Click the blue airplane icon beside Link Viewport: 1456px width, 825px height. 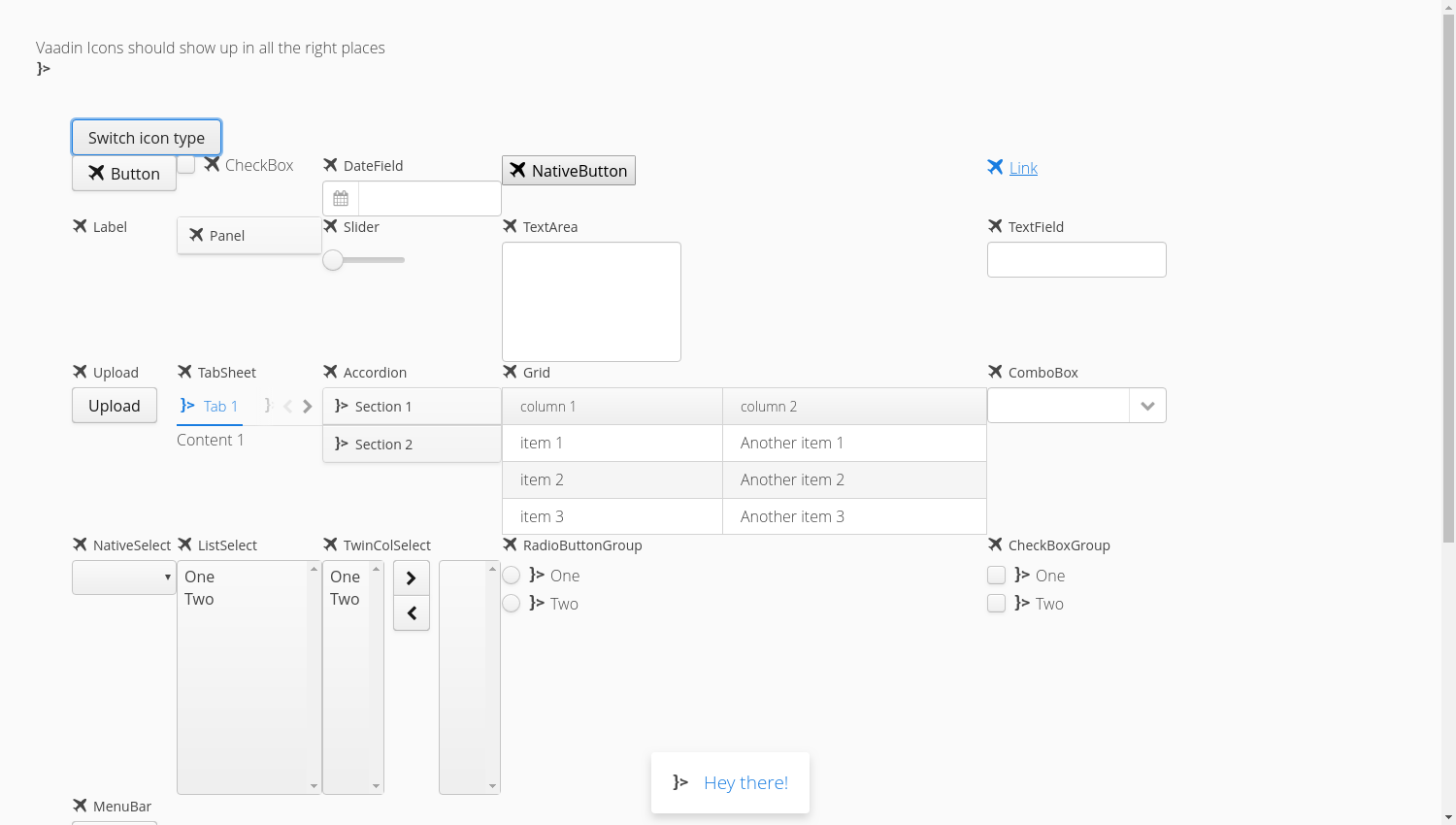click(x=995, y=167)
